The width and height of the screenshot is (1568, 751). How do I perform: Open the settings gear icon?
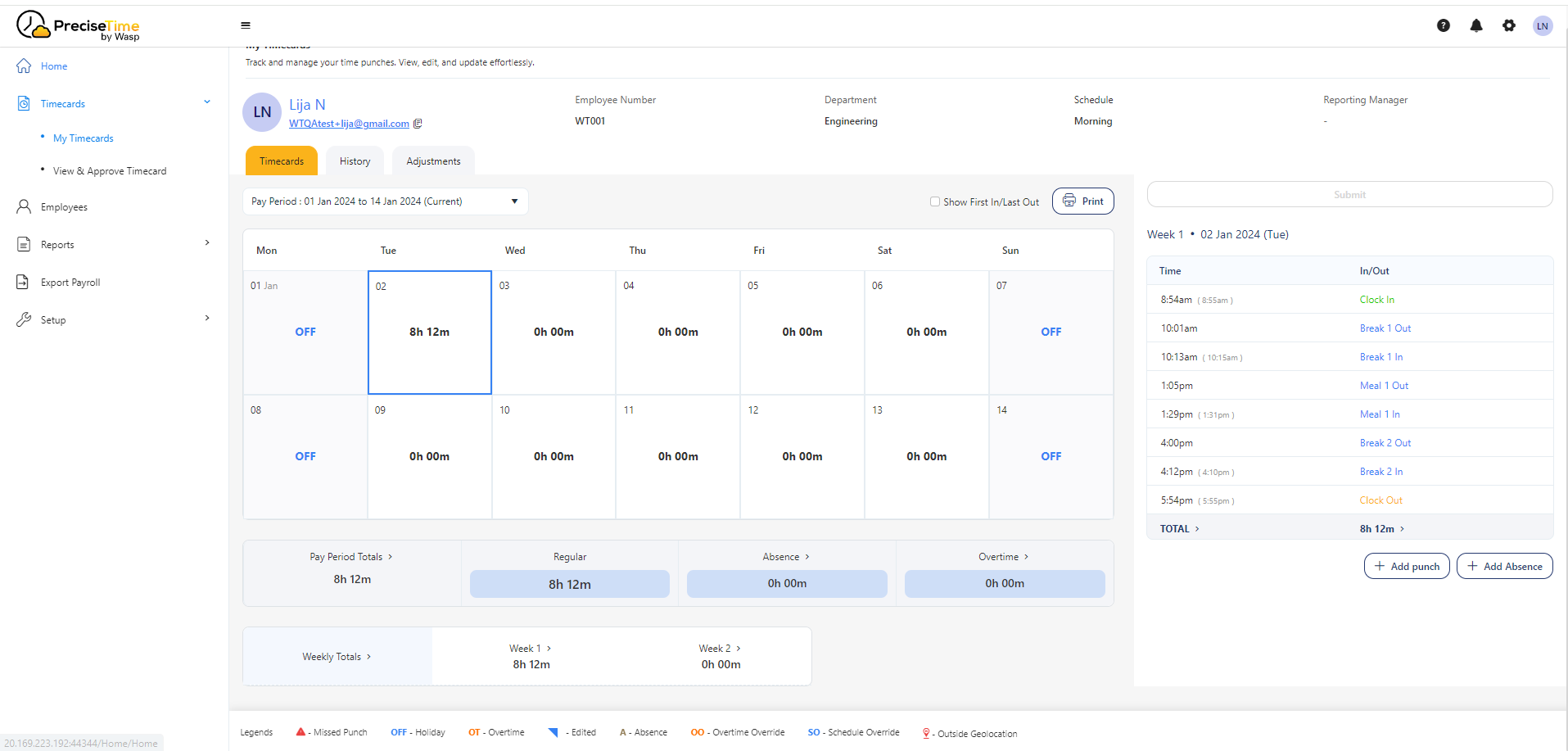click(x=1509, y=25)
